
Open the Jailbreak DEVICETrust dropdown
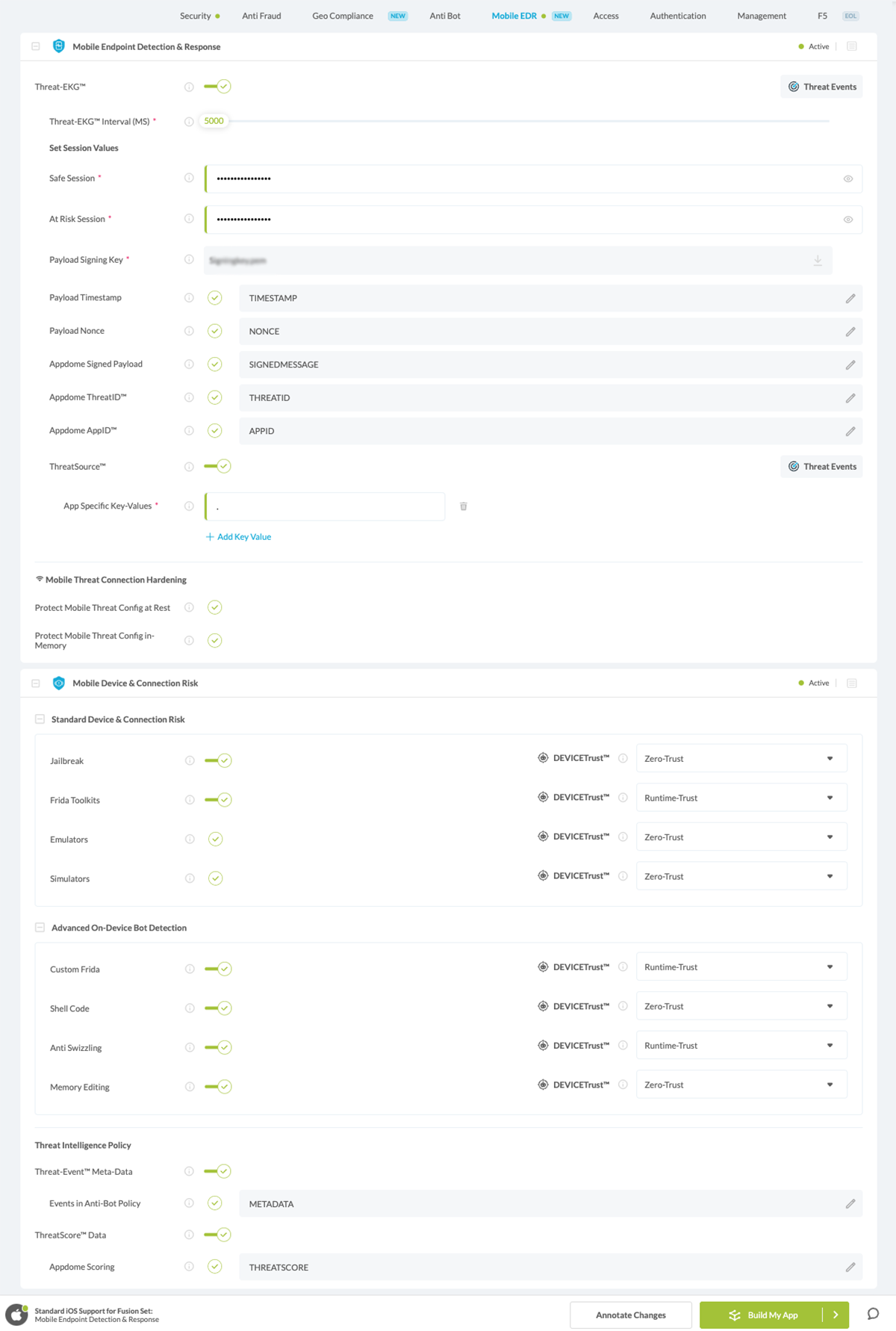pos(741,759)
